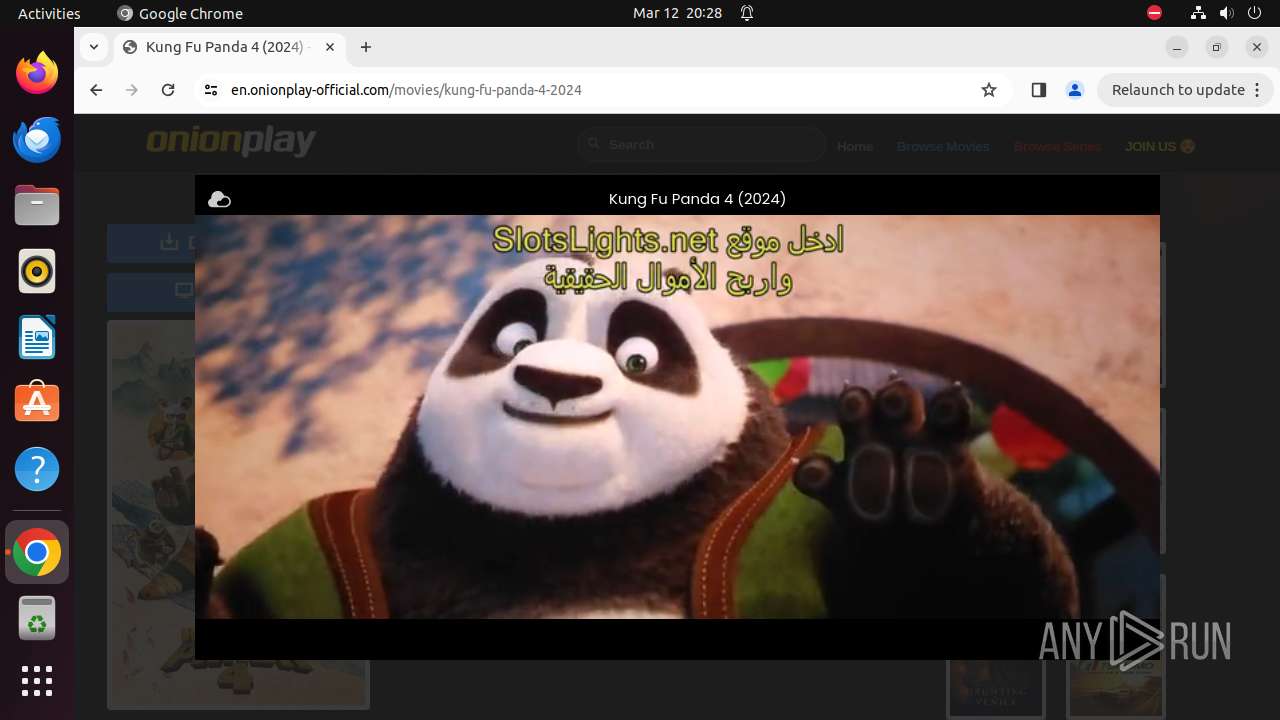Open the Help icon in the dock

(x=37, y=469)
